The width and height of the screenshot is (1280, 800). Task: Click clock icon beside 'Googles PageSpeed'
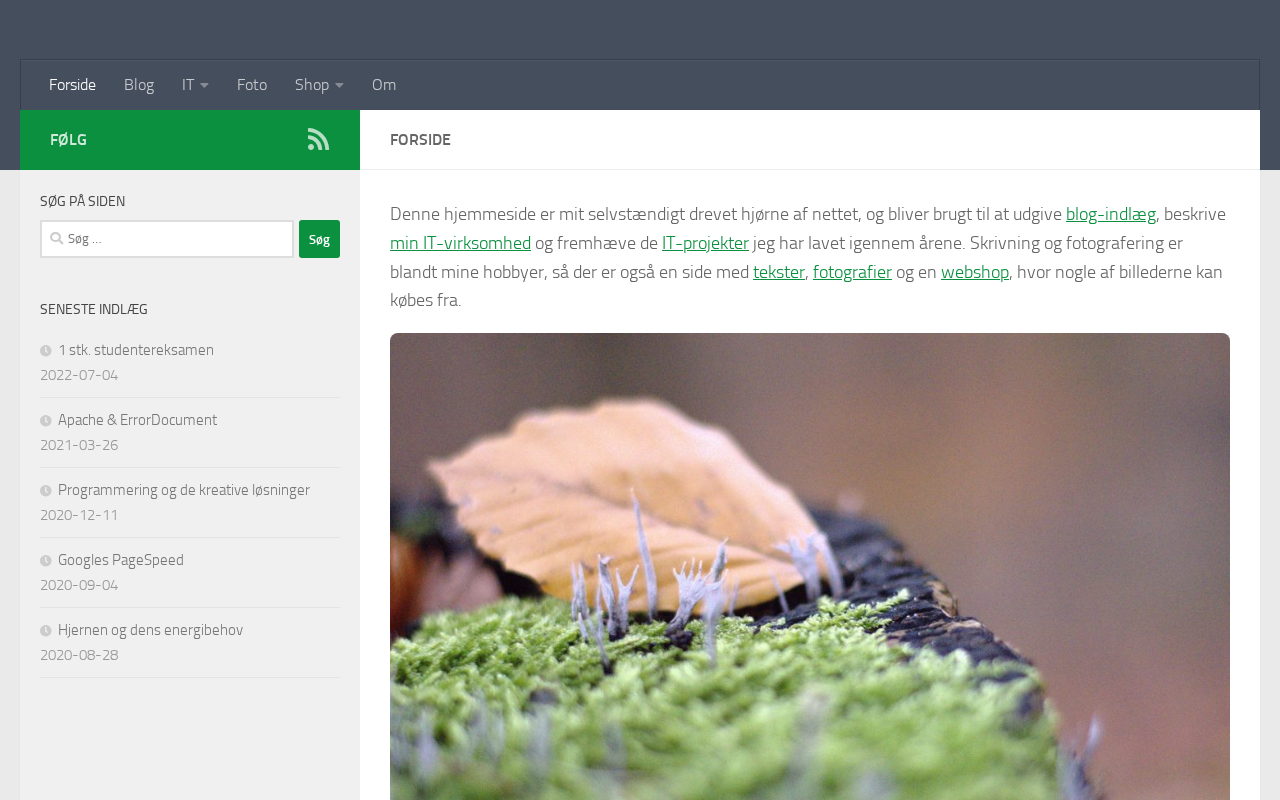pyautogui.click(x=46, y=561)
